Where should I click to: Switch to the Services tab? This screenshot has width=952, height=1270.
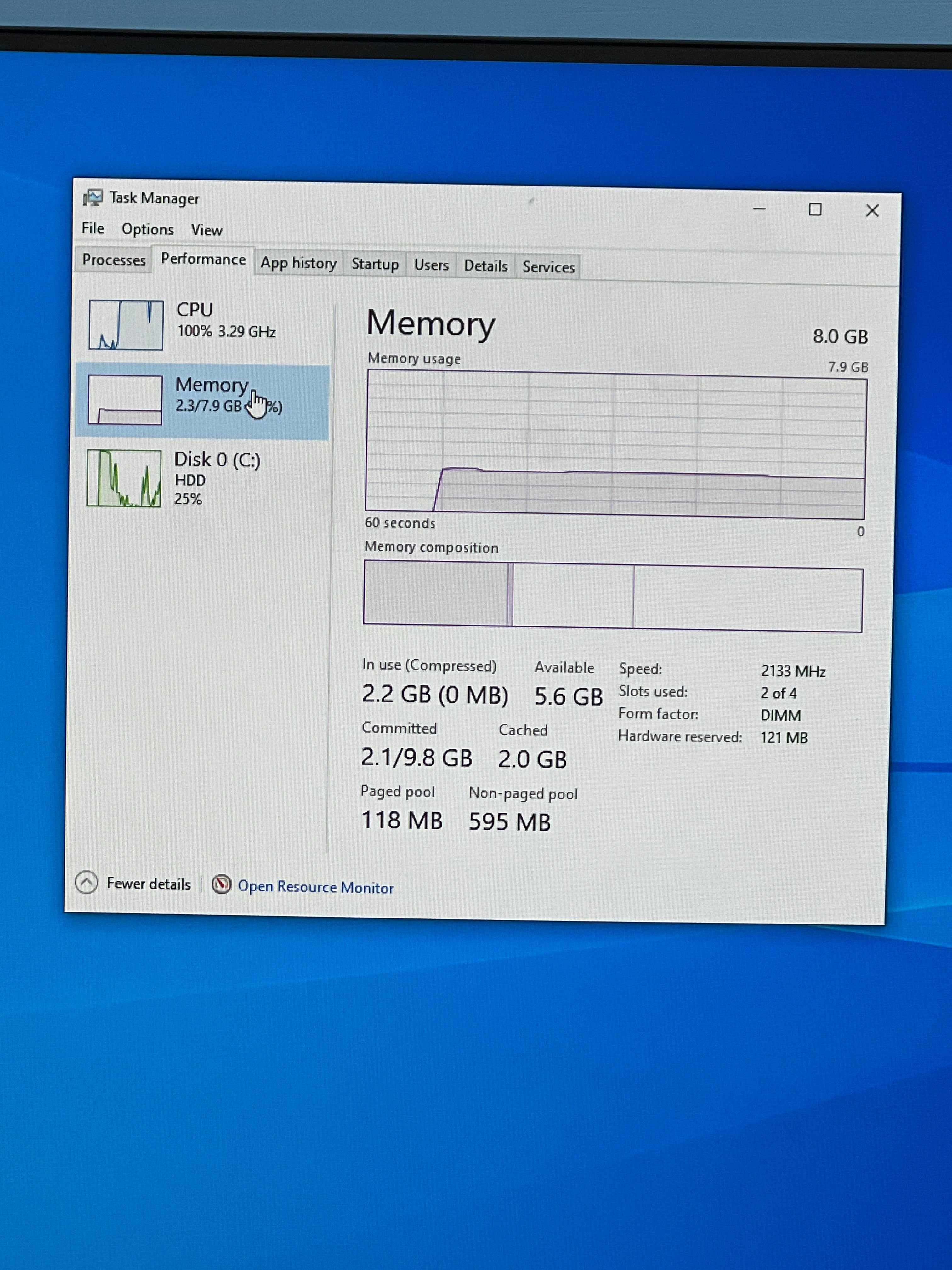pos(549,267)
